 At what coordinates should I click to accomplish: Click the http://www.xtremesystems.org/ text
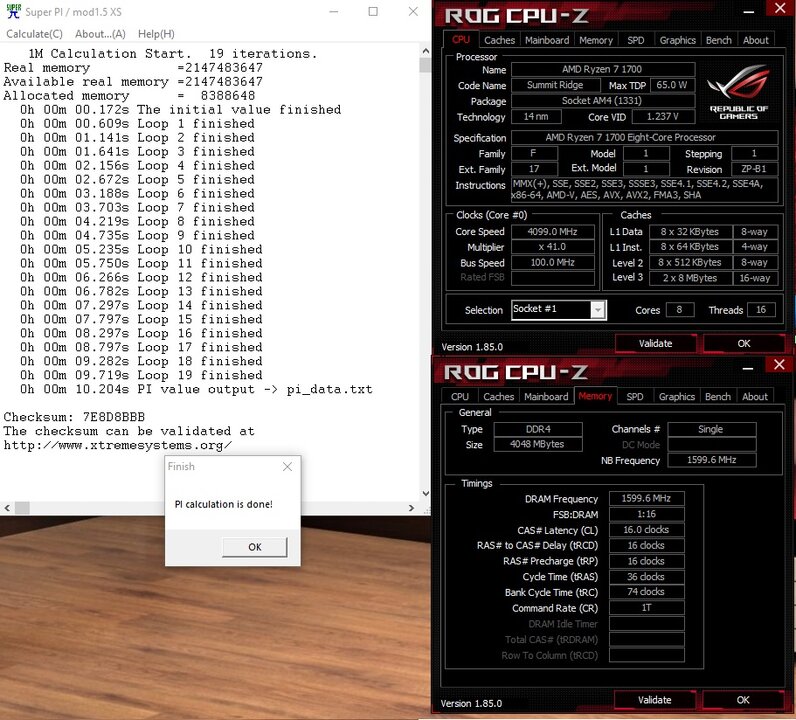[118, 446]
